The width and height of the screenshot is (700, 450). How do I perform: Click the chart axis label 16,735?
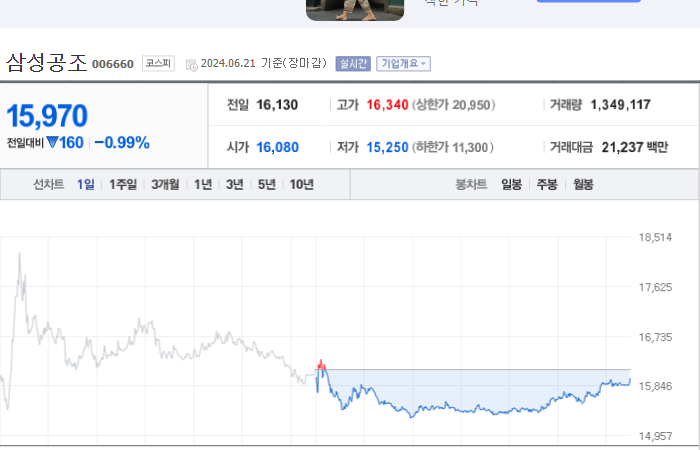[655, 337]
